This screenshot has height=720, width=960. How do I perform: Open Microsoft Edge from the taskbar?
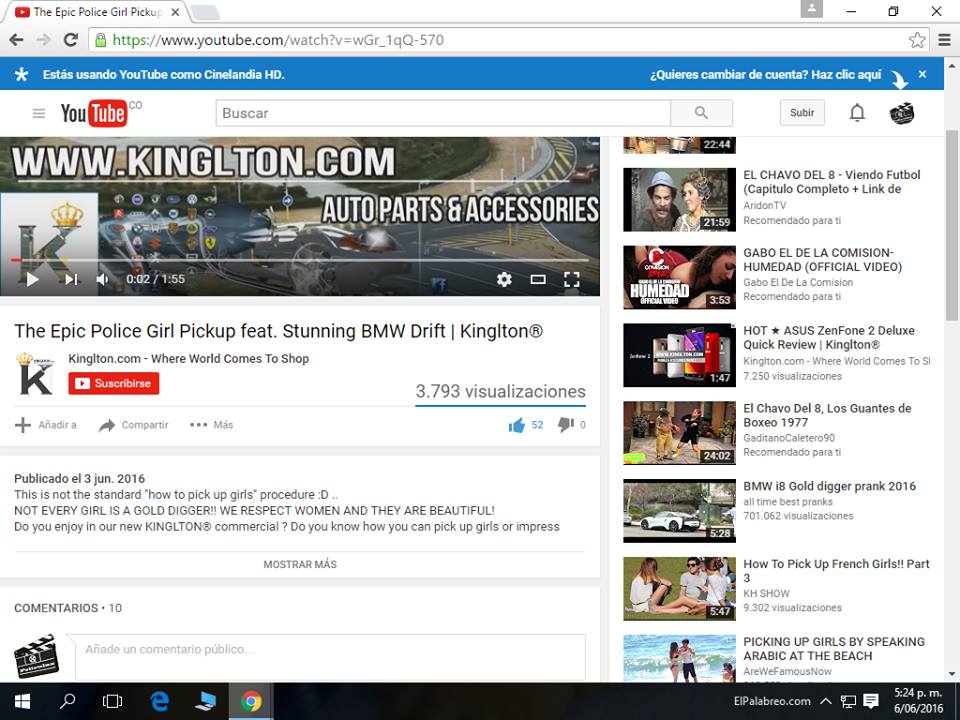[160, 701]
